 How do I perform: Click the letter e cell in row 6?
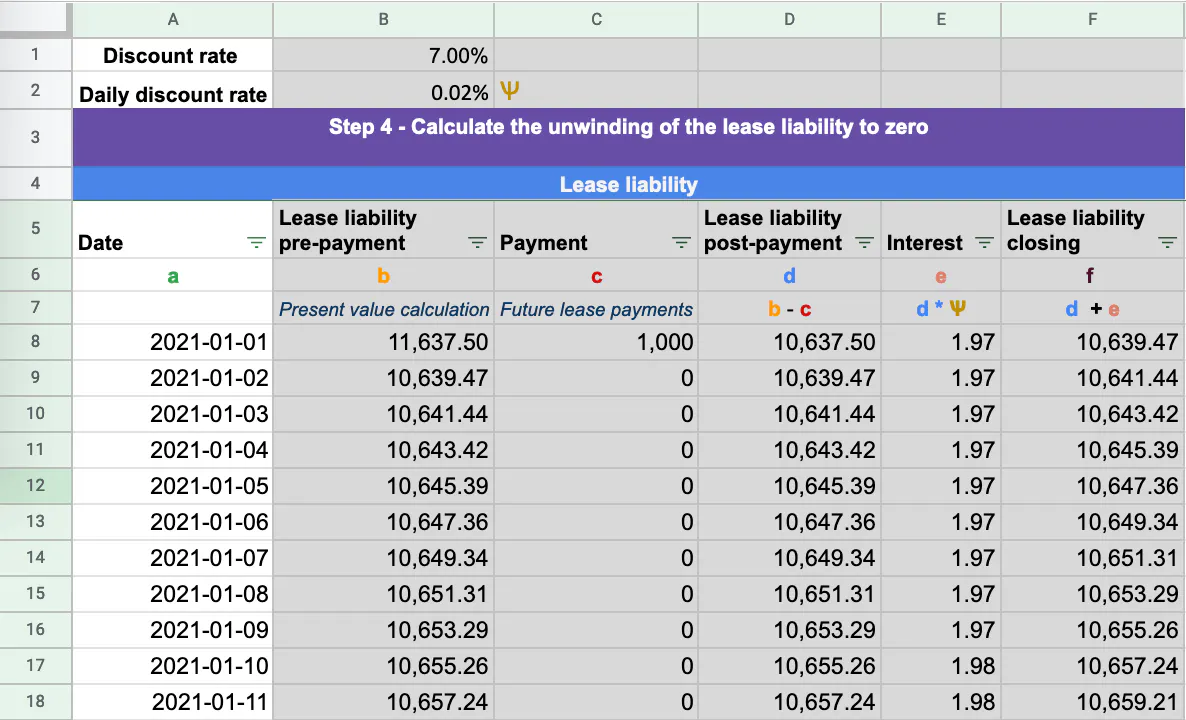coord(941,275)
